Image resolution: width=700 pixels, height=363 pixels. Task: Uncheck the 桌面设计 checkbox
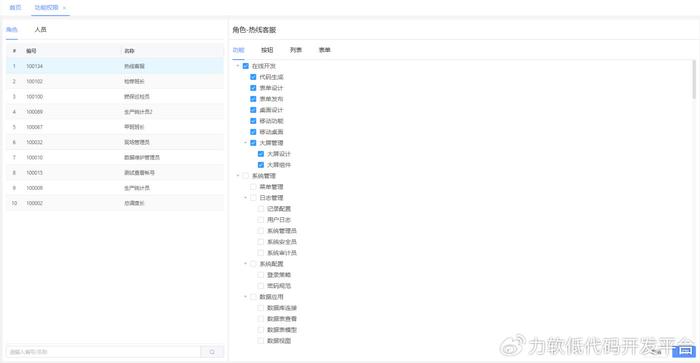[253, 110]
